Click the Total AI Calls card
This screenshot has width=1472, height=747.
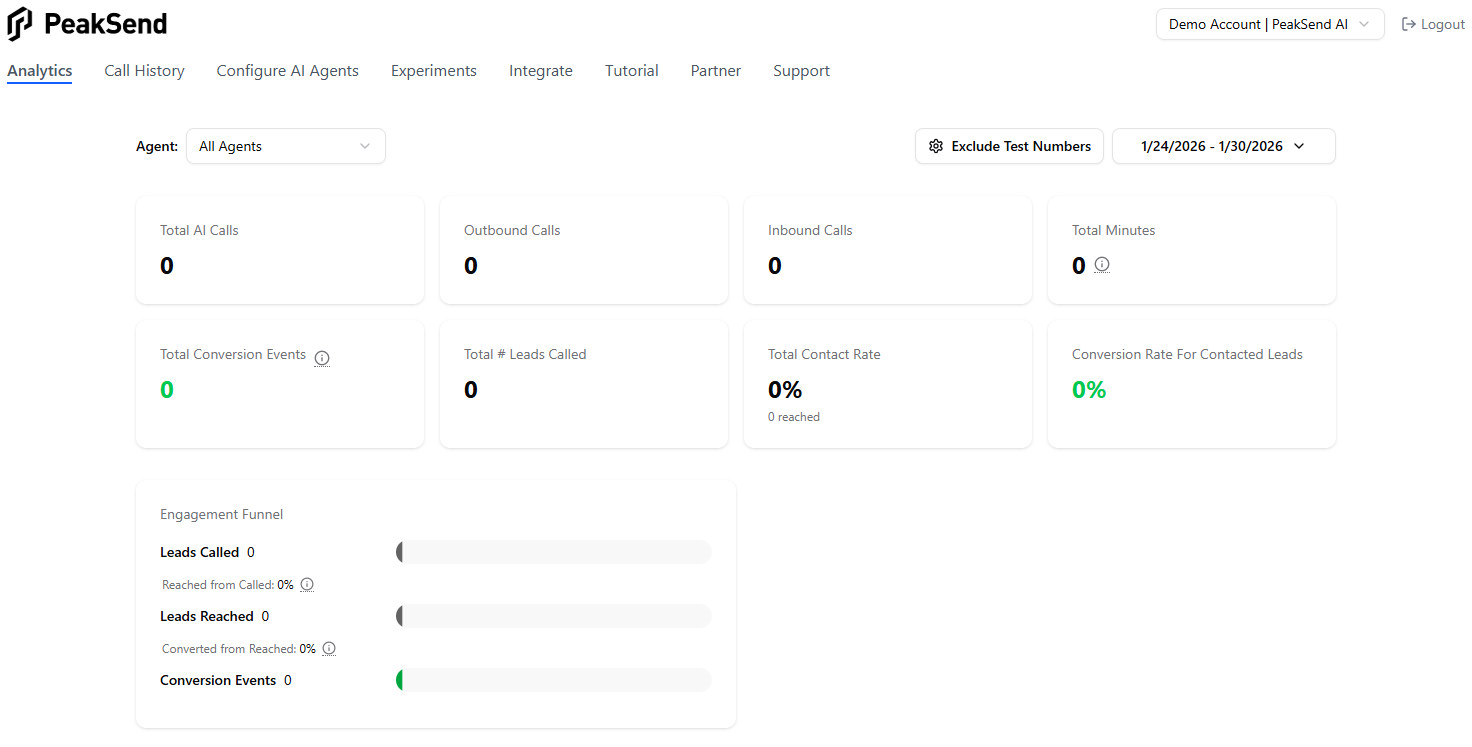point(279,250)
